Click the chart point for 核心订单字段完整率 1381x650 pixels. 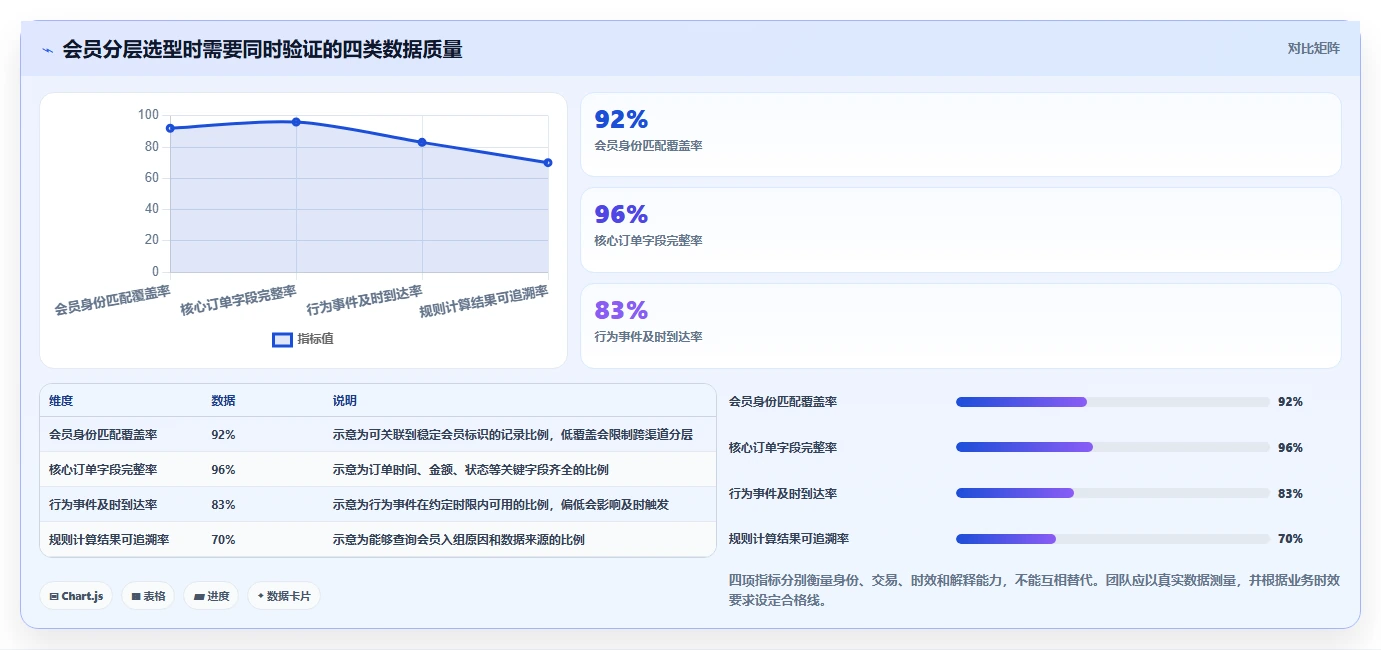(296, 122)
